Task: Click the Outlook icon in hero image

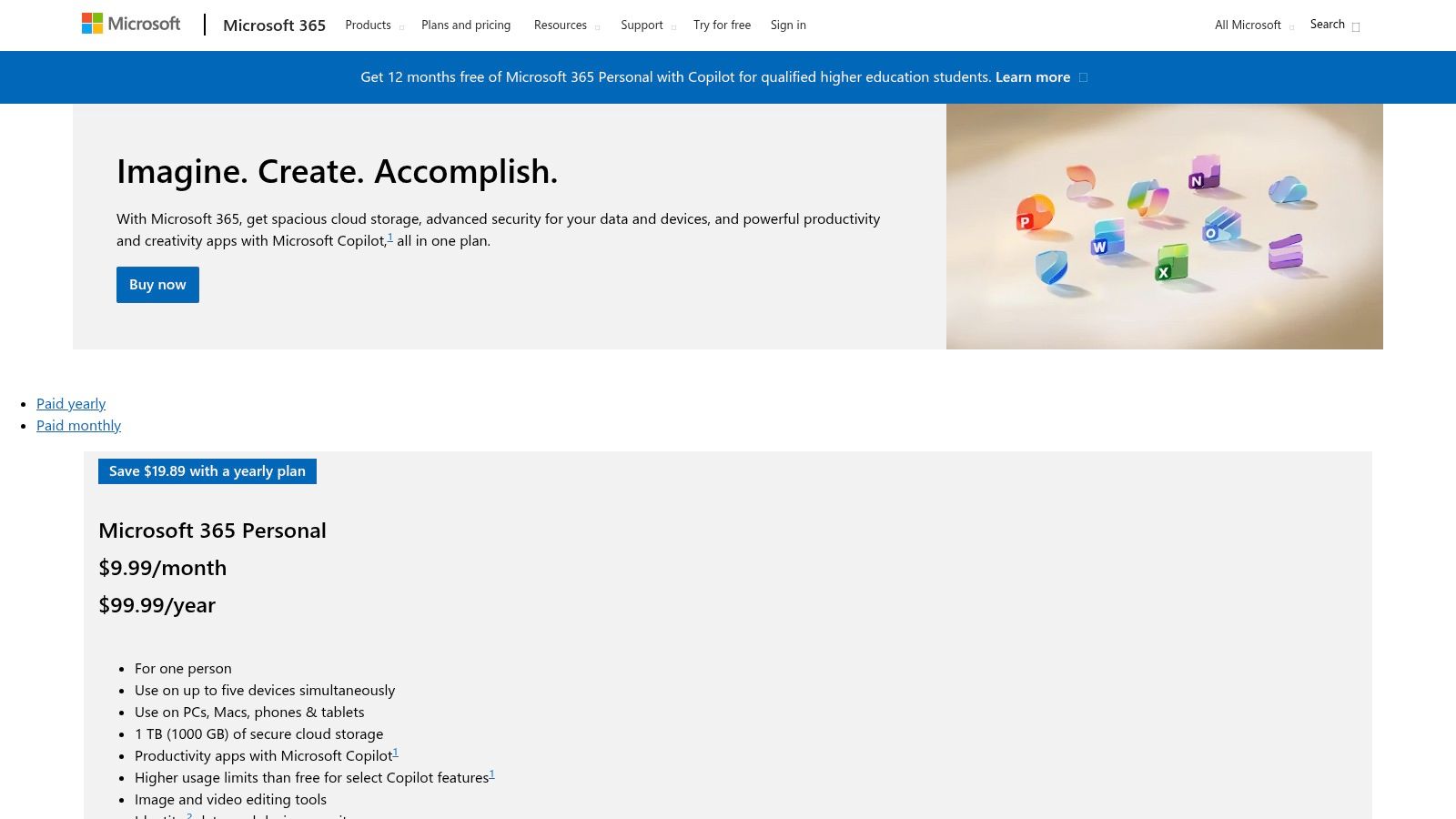Action: point(1221,225)
